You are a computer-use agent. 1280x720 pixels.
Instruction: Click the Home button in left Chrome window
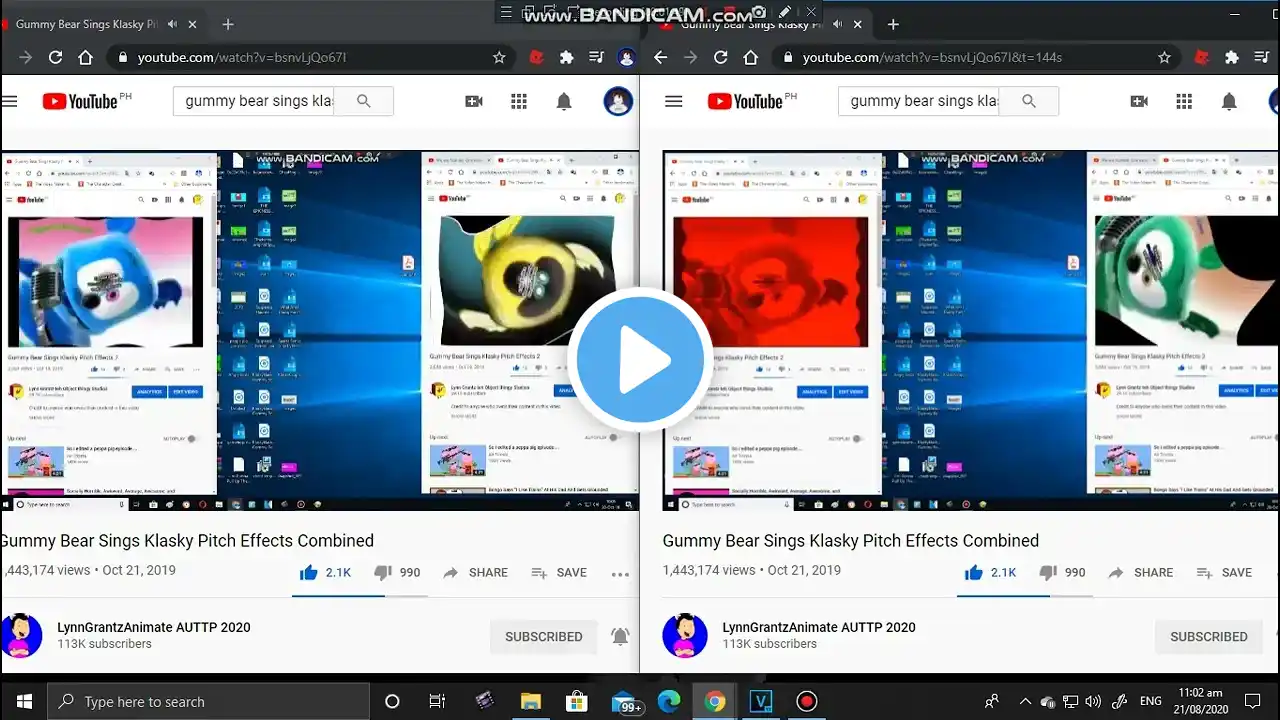coord(86,58)
